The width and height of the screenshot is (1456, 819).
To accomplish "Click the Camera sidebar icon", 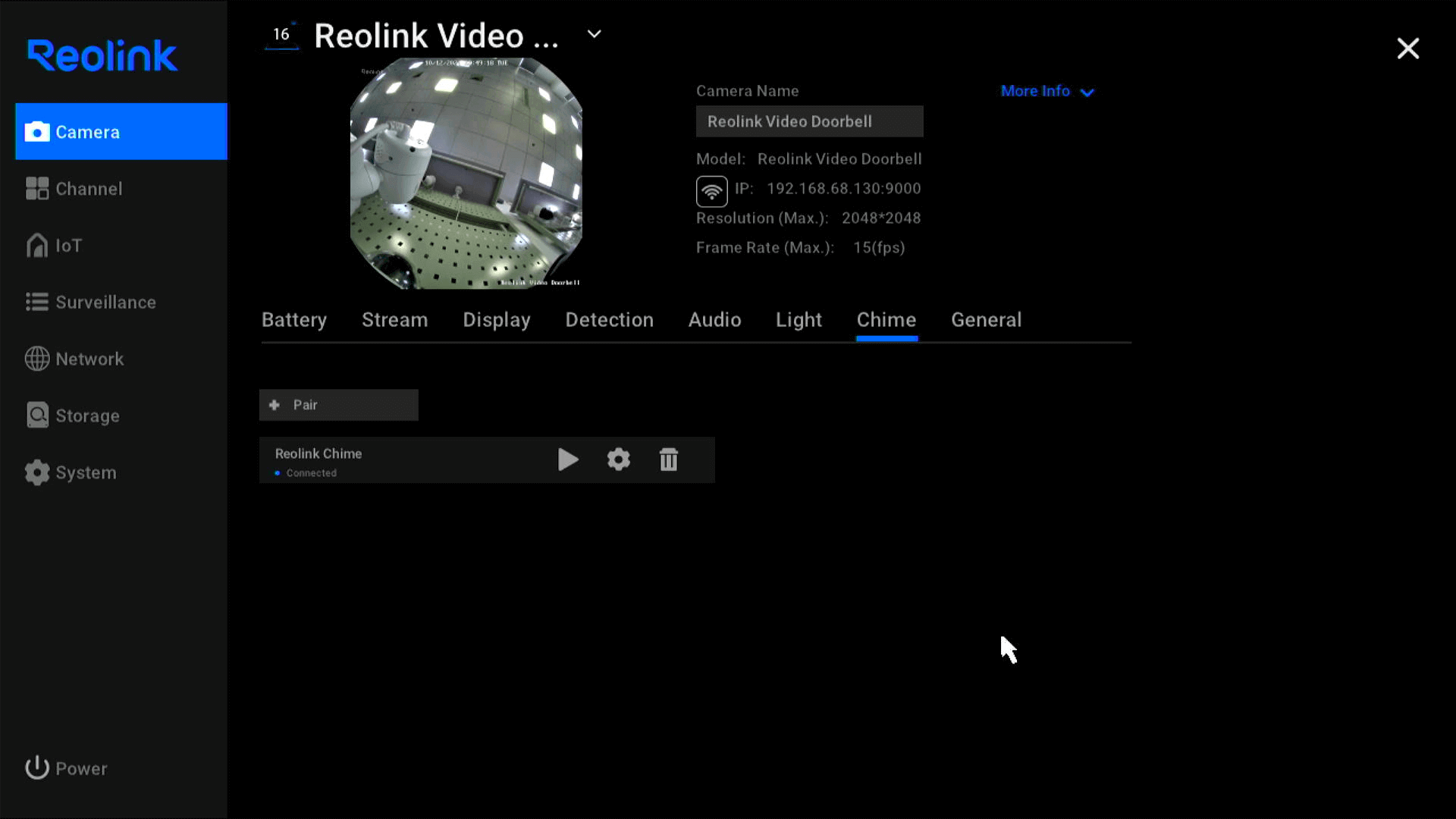I will tap(39, 131).
